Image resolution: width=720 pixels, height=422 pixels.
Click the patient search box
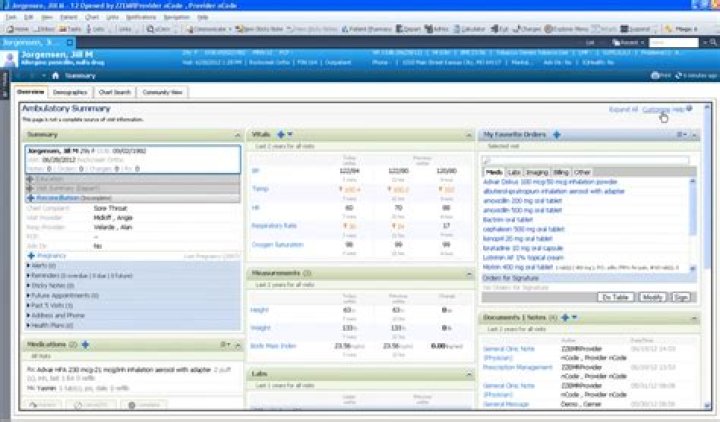[x=674, y=42]
